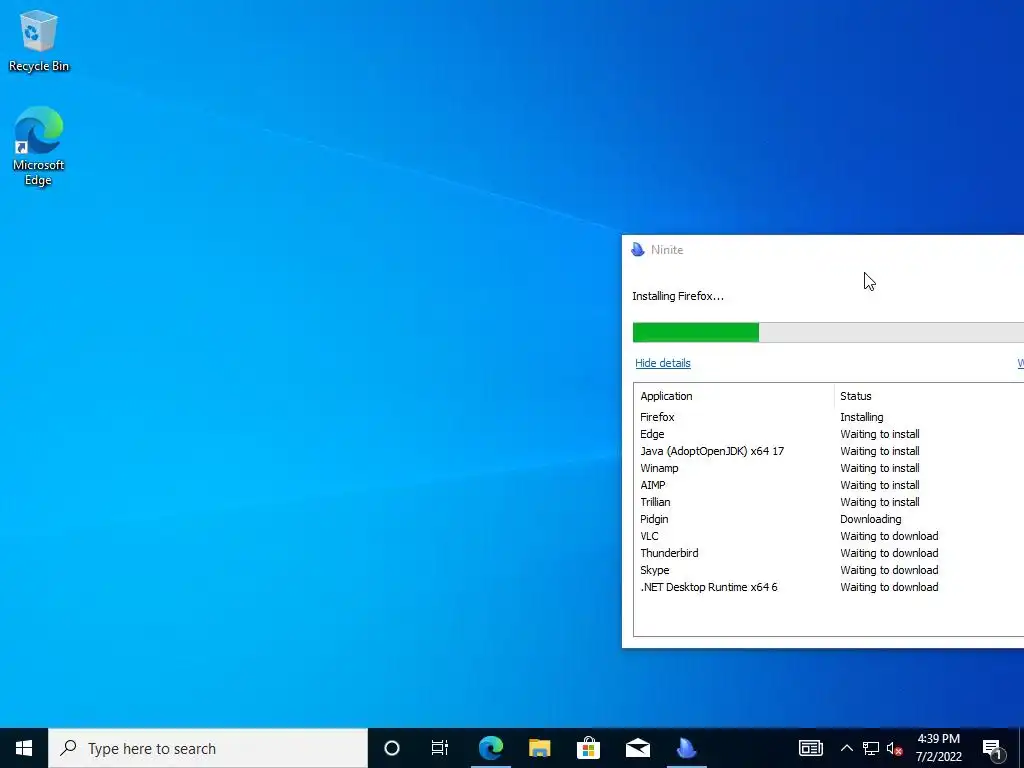Viewport: 1024px width, 768px height.
Task: Select the Trillian row
Action: [828, 502]
